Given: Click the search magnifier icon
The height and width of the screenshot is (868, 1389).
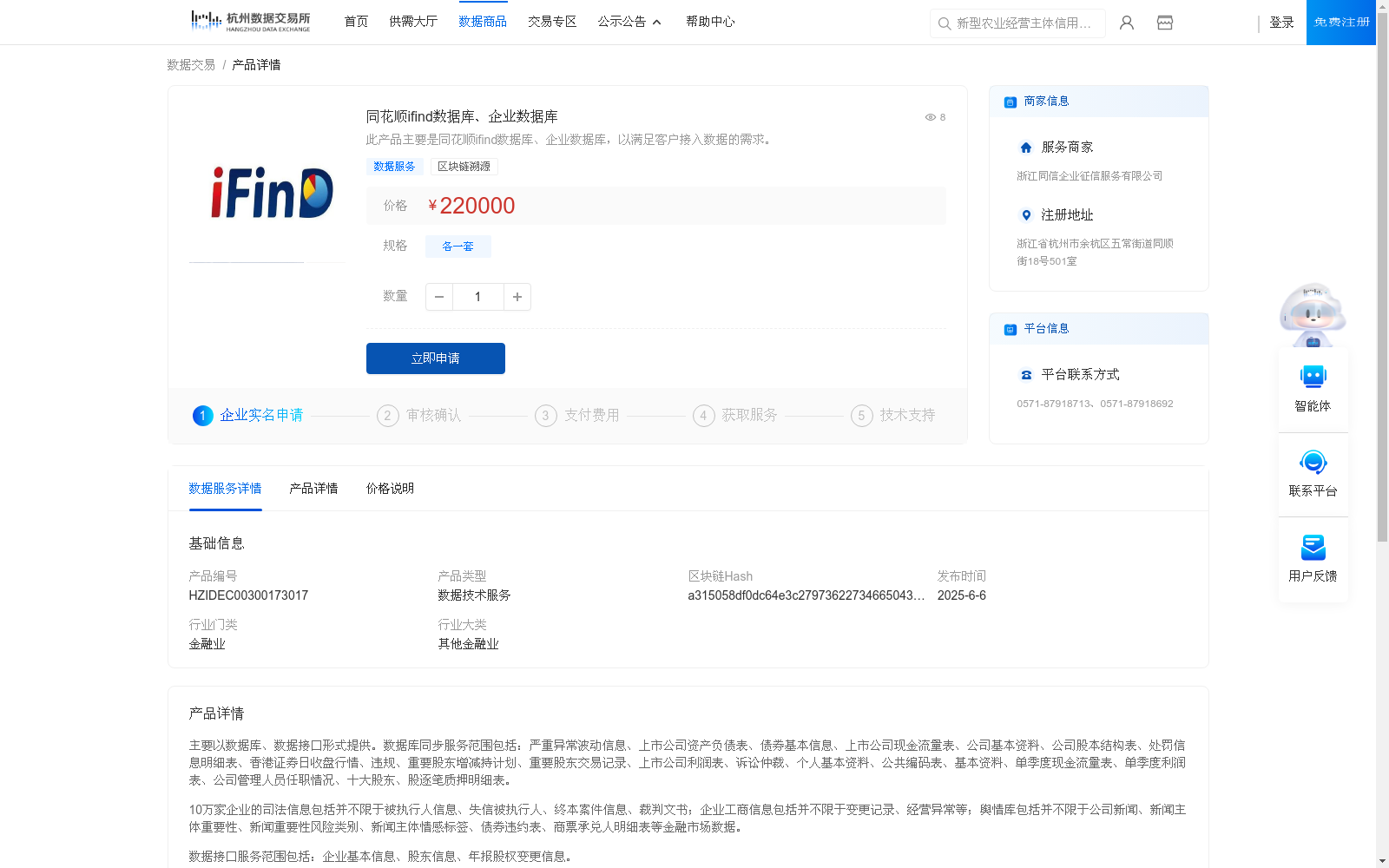Looking at the screenshot, I should point(944,23).
